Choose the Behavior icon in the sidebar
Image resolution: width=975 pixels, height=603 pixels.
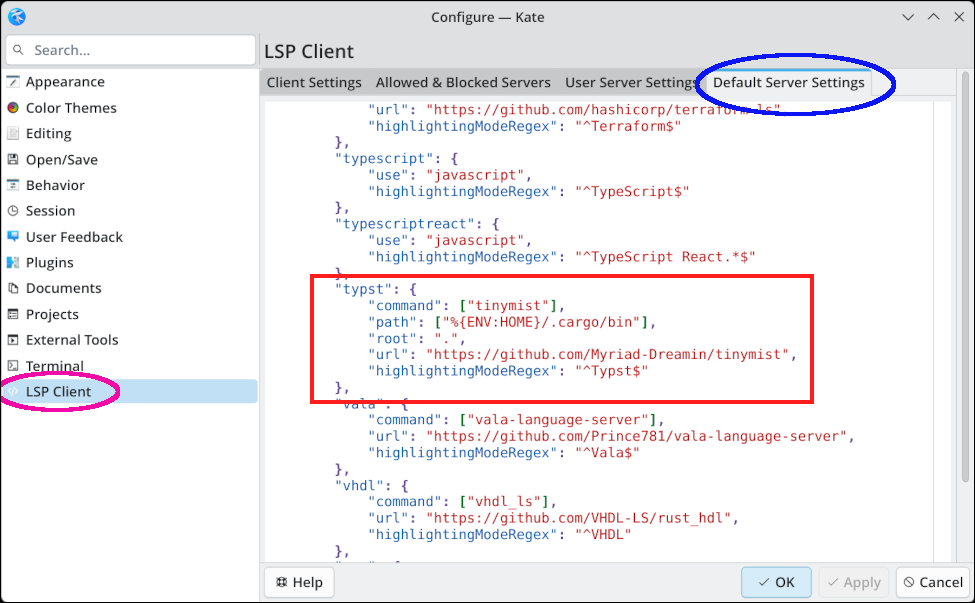13,185
